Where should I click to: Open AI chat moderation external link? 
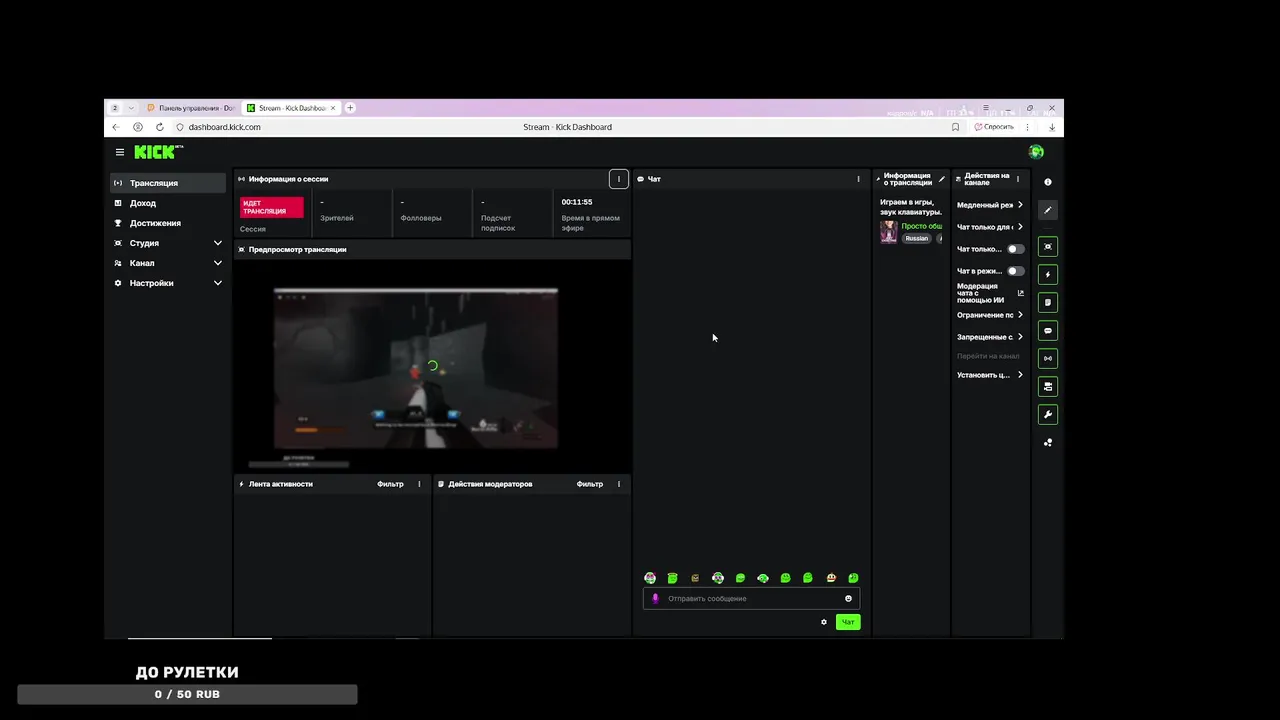[1020, 293]
